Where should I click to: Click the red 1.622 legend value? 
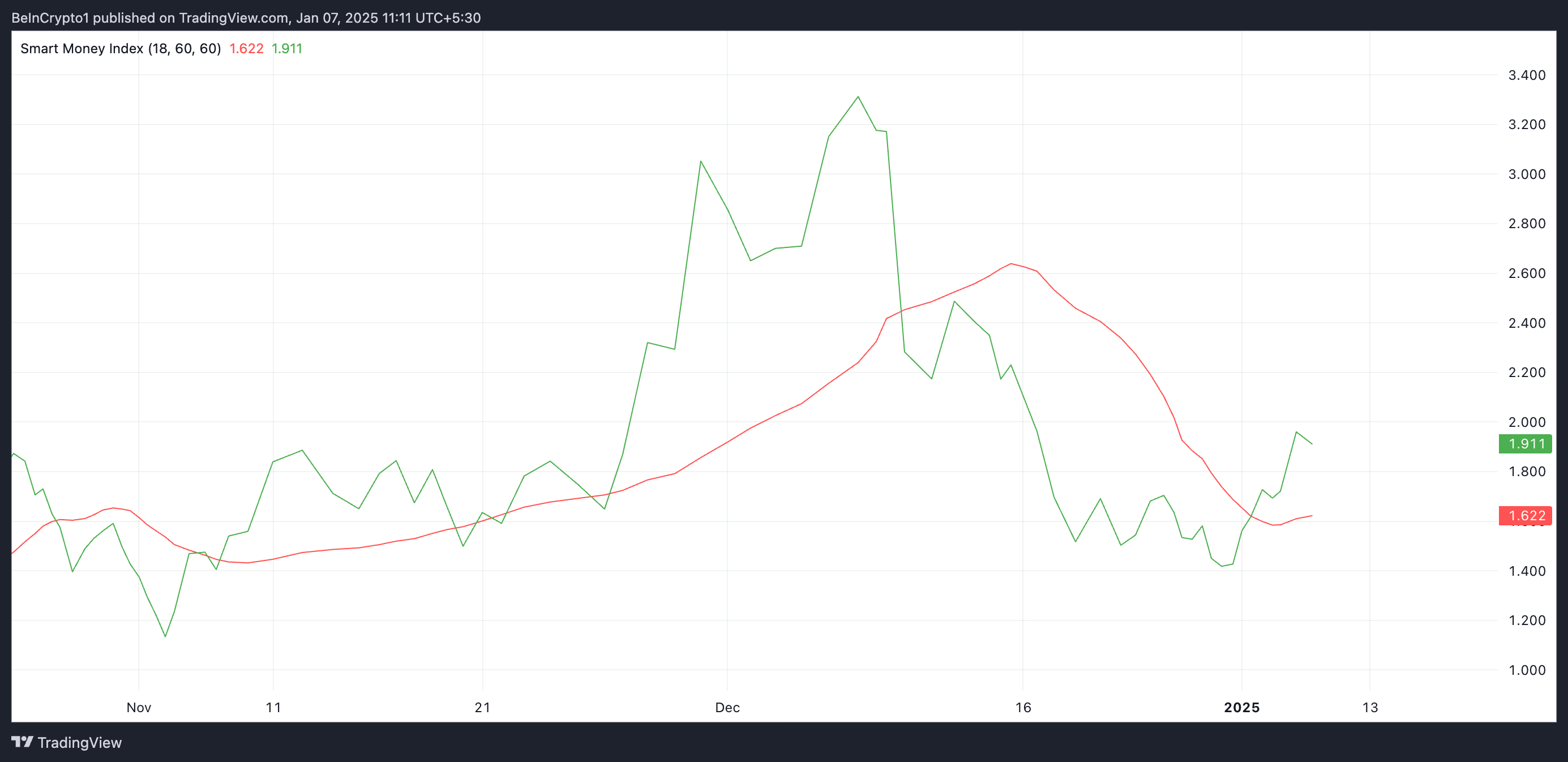pos(246,49)
